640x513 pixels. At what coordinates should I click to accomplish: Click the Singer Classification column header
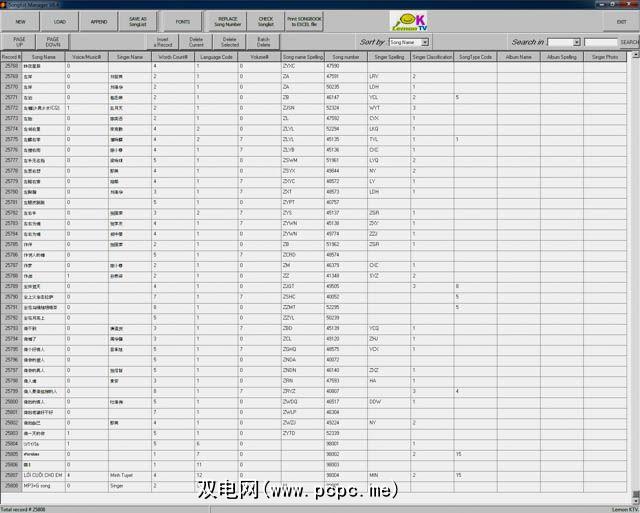[x=432, y=57]
